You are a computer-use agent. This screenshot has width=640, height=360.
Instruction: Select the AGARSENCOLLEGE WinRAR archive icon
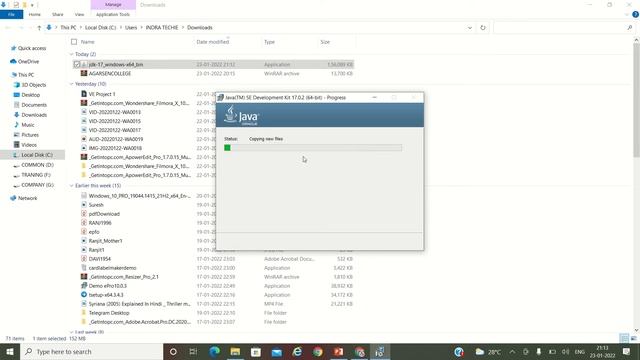[x=84, y=73]
